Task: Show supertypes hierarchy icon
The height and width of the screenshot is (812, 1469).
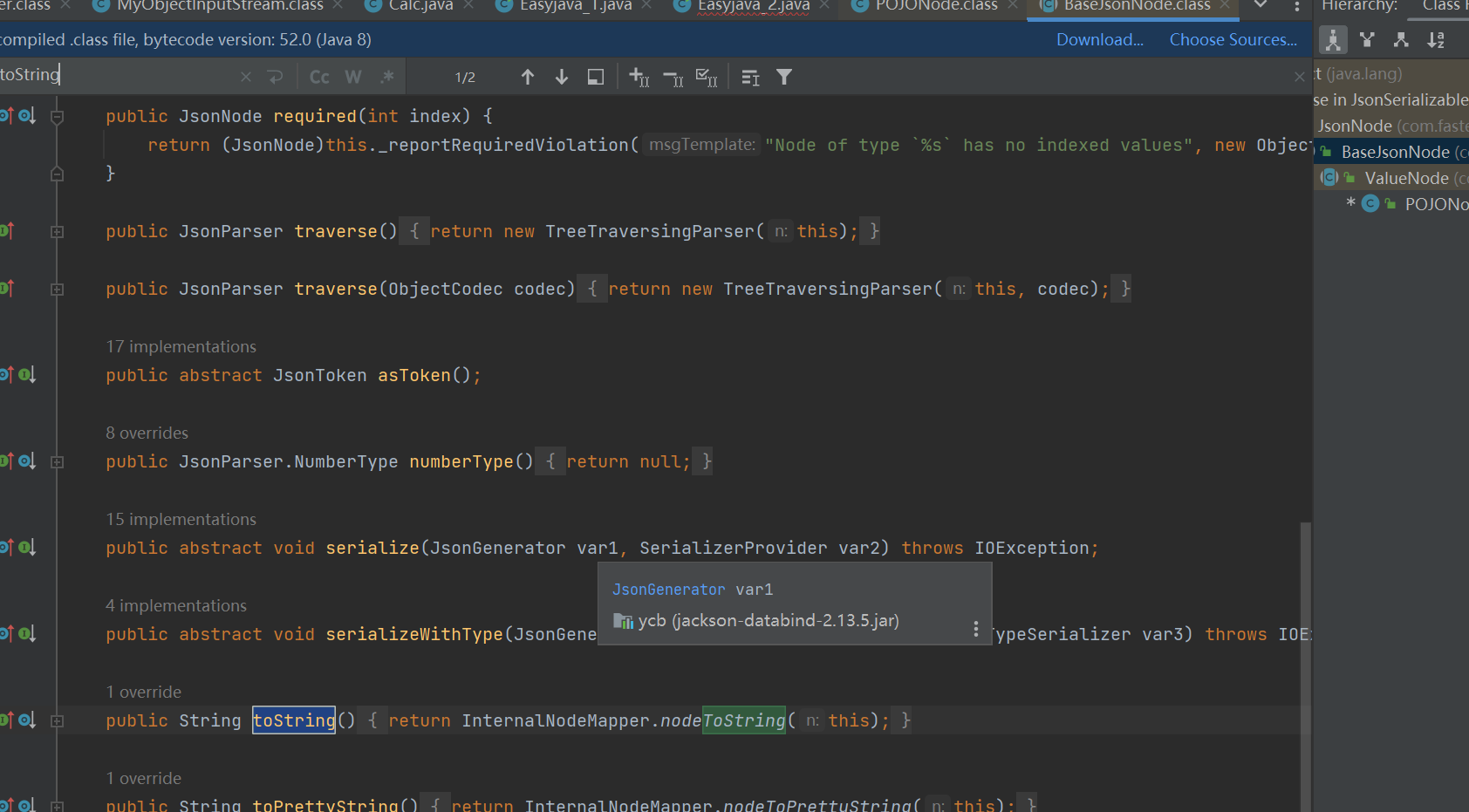Action: 1367,40
